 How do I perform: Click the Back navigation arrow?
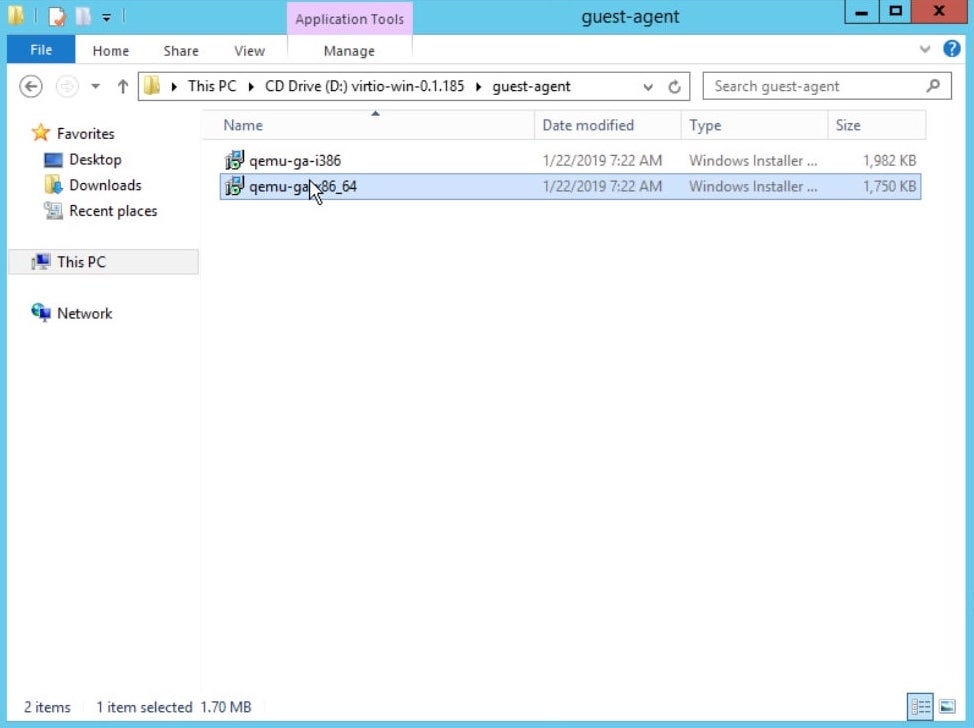(x=31, y=87)
